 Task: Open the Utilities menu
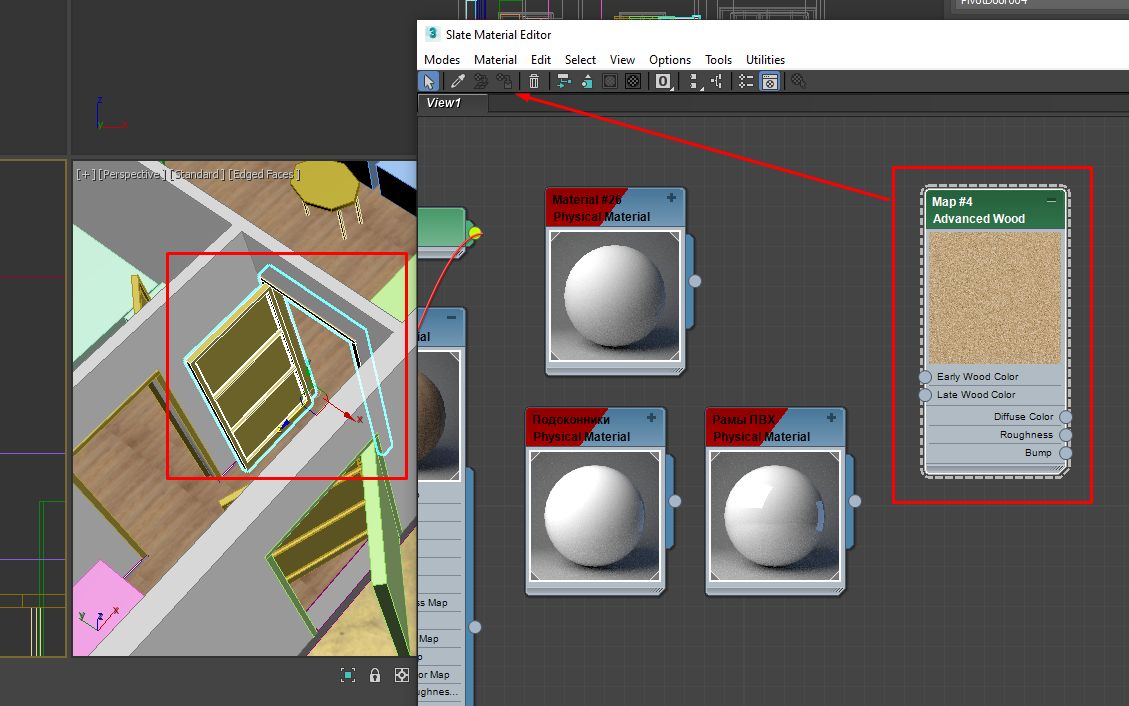[765, 60]
